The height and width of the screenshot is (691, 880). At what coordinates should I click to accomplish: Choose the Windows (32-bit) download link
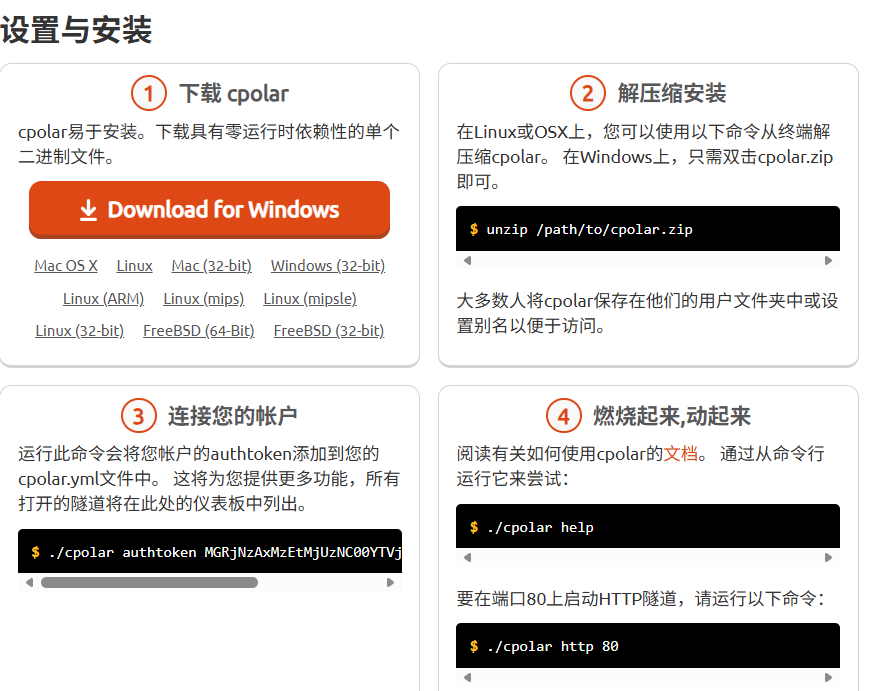point(328,266)
